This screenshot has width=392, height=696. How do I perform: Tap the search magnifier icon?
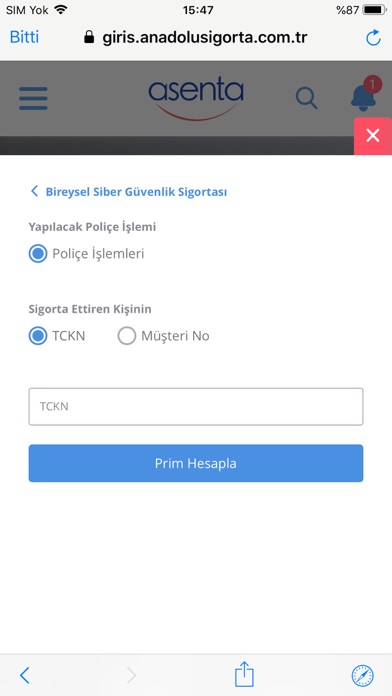click(306, 98)
